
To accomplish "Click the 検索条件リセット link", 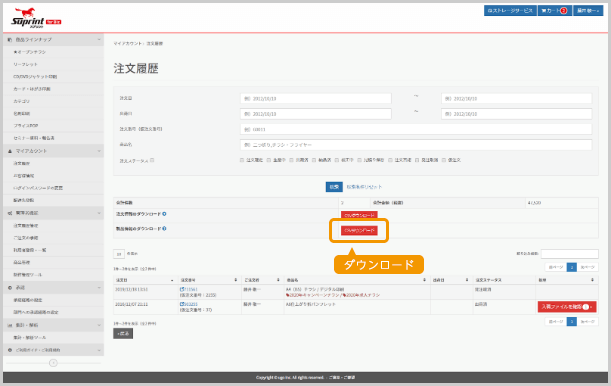I will pos(364,187).
